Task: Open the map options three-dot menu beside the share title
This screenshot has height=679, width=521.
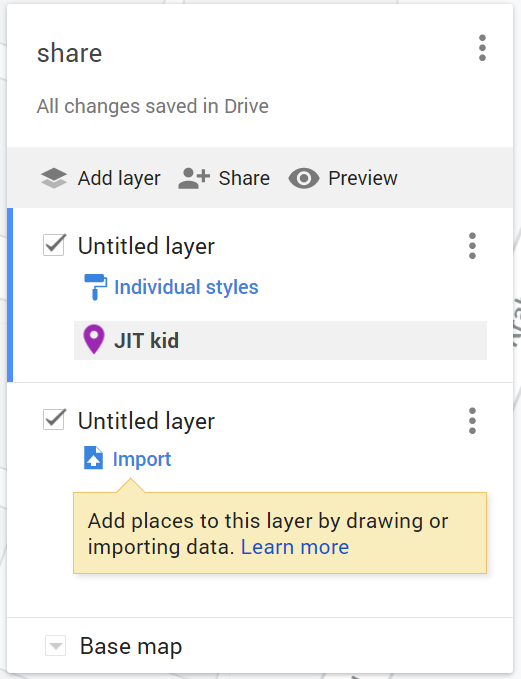Action: coord(482,48)
